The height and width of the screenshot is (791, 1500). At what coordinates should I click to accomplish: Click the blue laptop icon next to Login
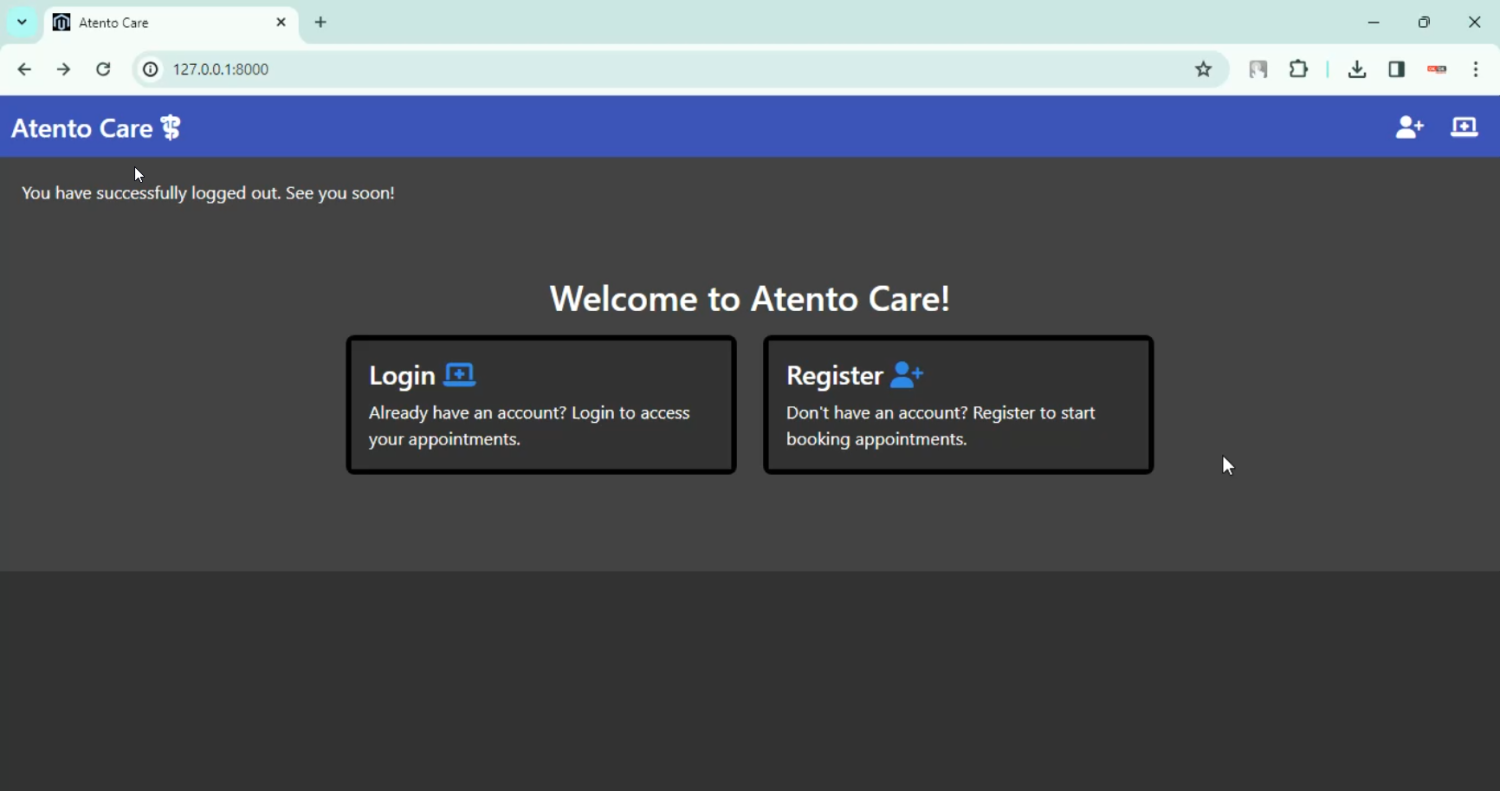[459, 375]
